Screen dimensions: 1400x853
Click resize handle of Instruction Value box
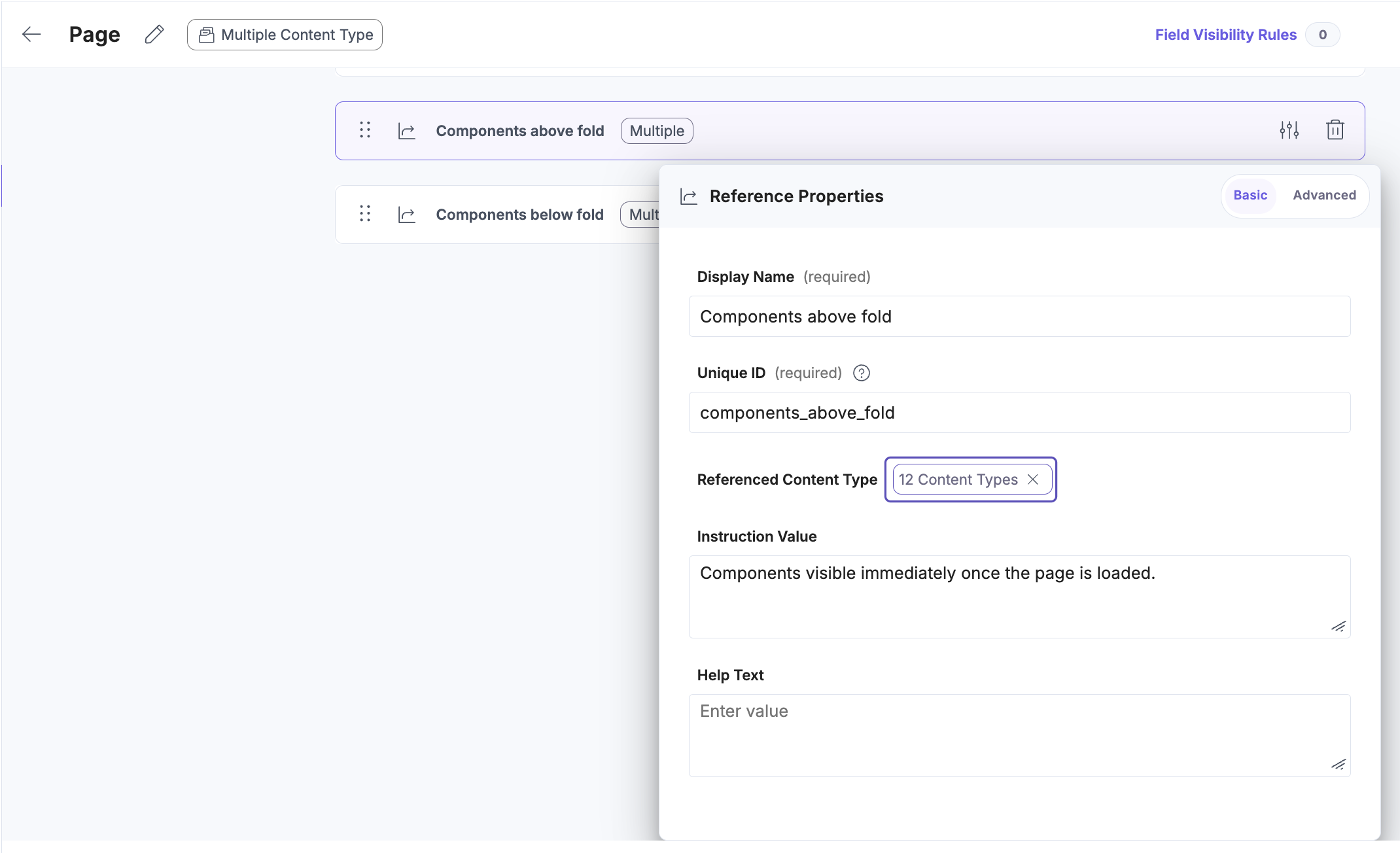click(x=1338, y=627)
